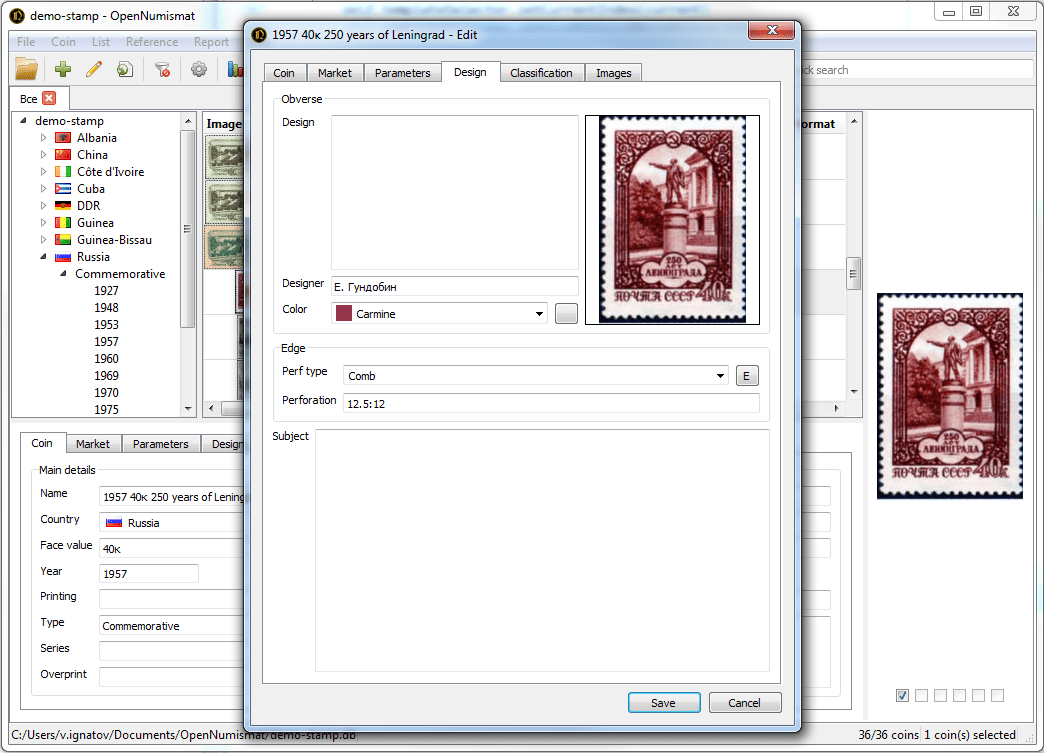
Task: Open statistics with the bar chart icon
Action: pyautogui.click(x=236, y=69)
